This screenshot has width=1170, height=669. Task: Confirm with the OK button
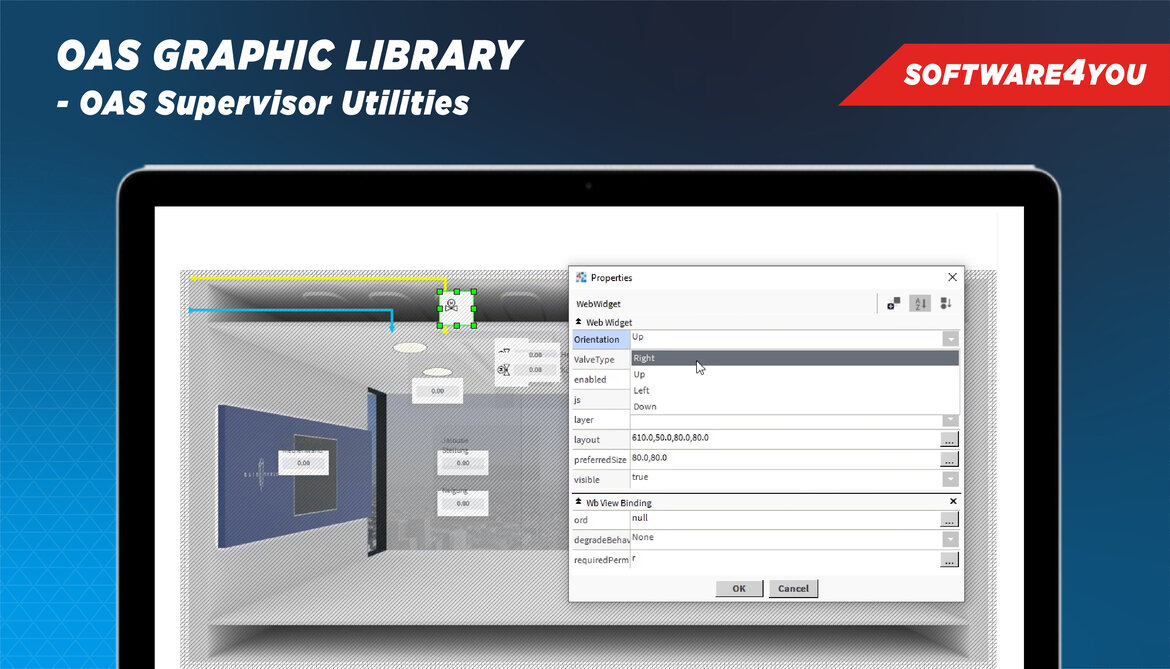point(739,588)
